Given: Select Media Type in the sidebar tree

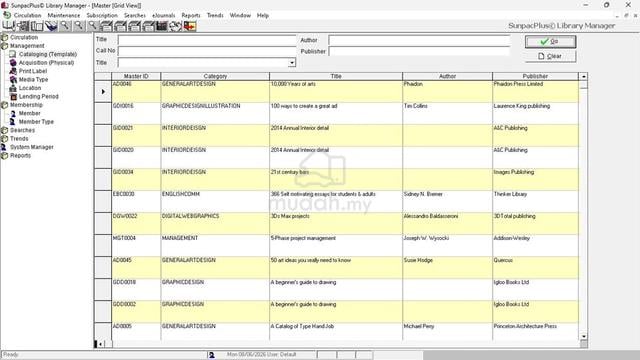Looking at the screenshot, I should 33,80.
